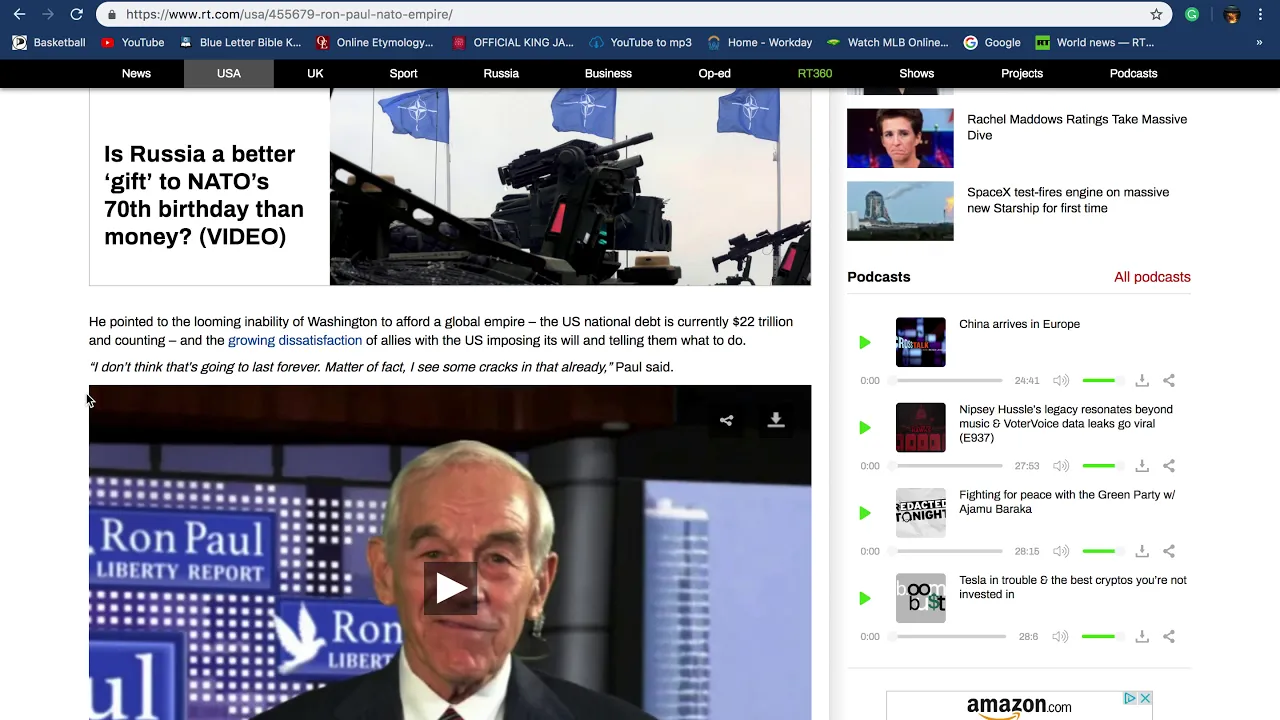Download 'Fighting for peace' podcast

[1142, 551]
